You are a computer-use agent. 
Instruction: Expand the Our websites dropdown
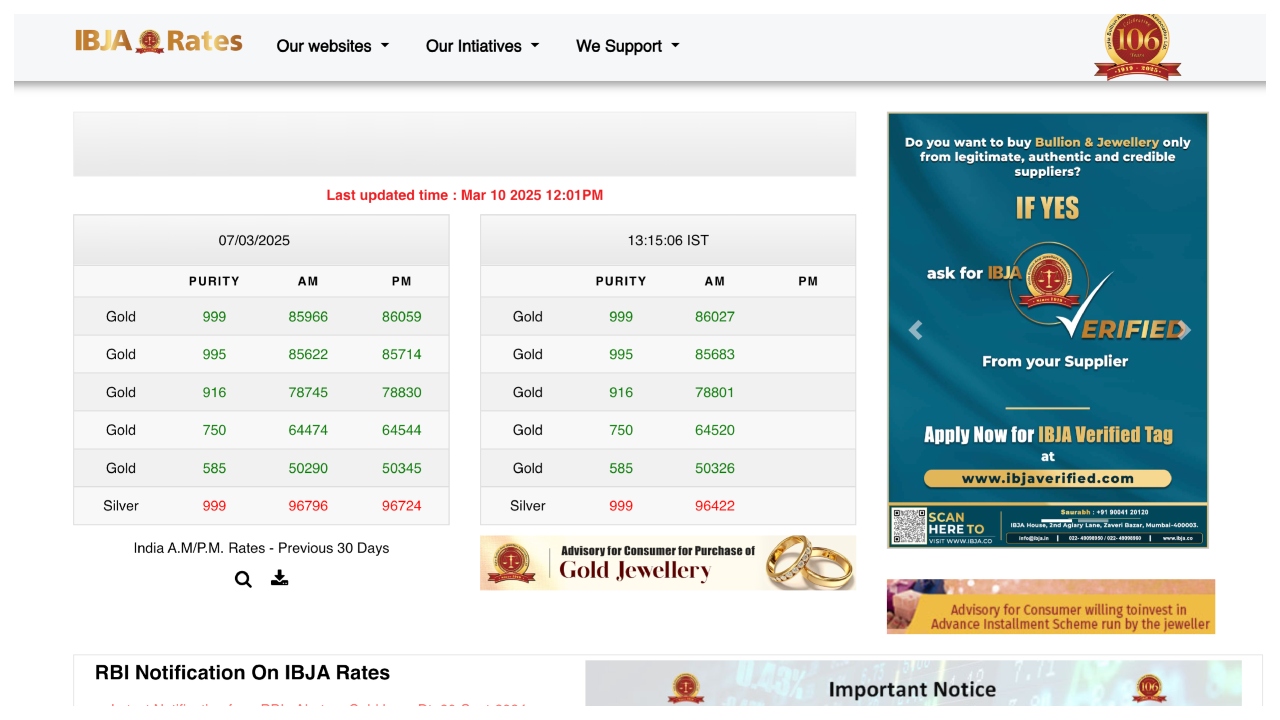(332, 46)
